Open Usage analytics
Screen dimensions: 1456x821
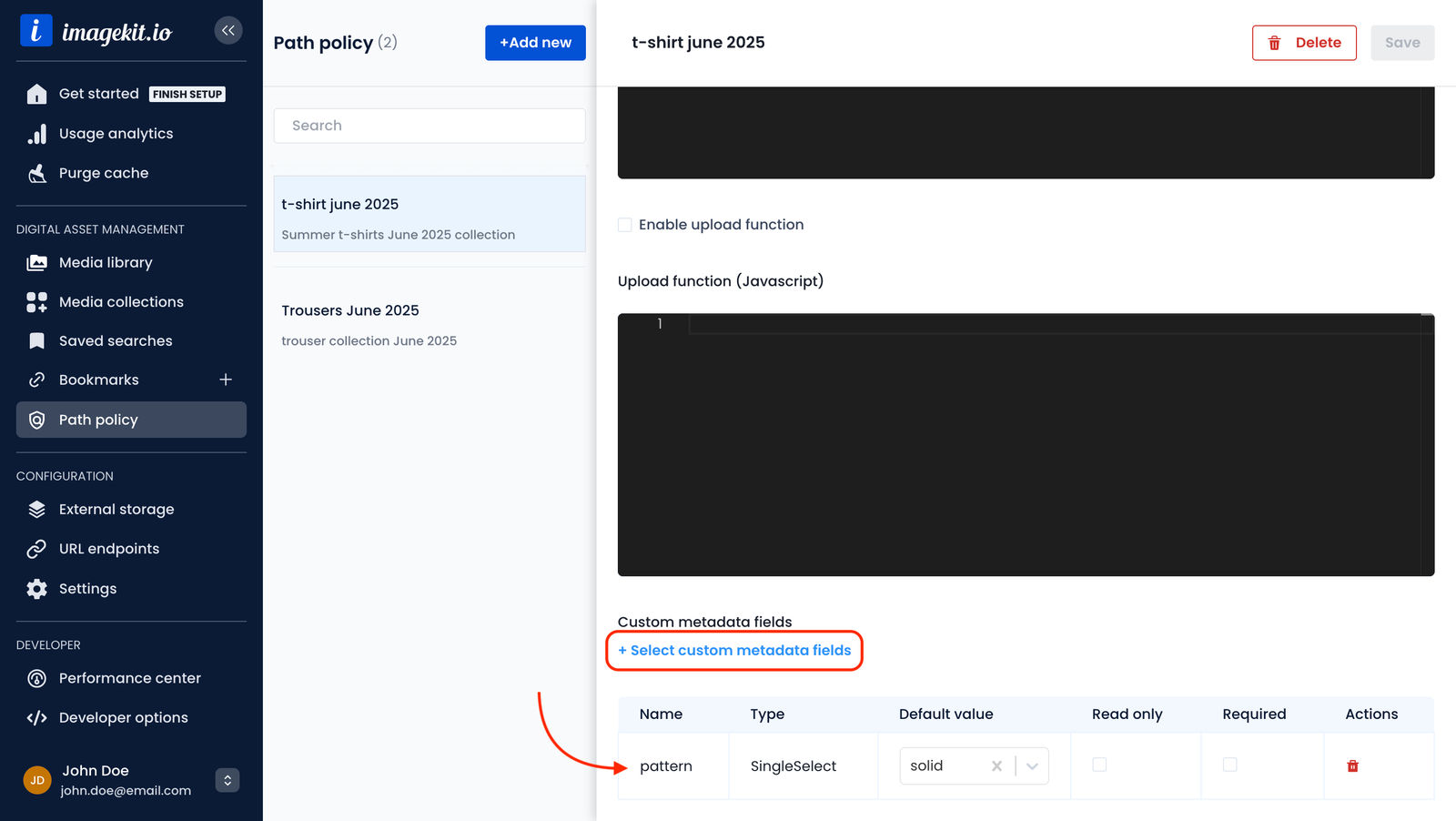pos(116,134)
